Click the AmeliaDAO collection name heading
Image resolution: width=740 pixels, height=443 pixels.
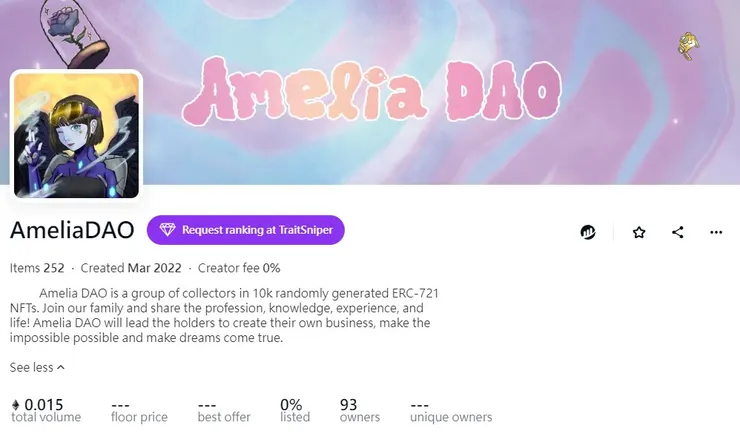pyautogui.click(x=72, y=230)
